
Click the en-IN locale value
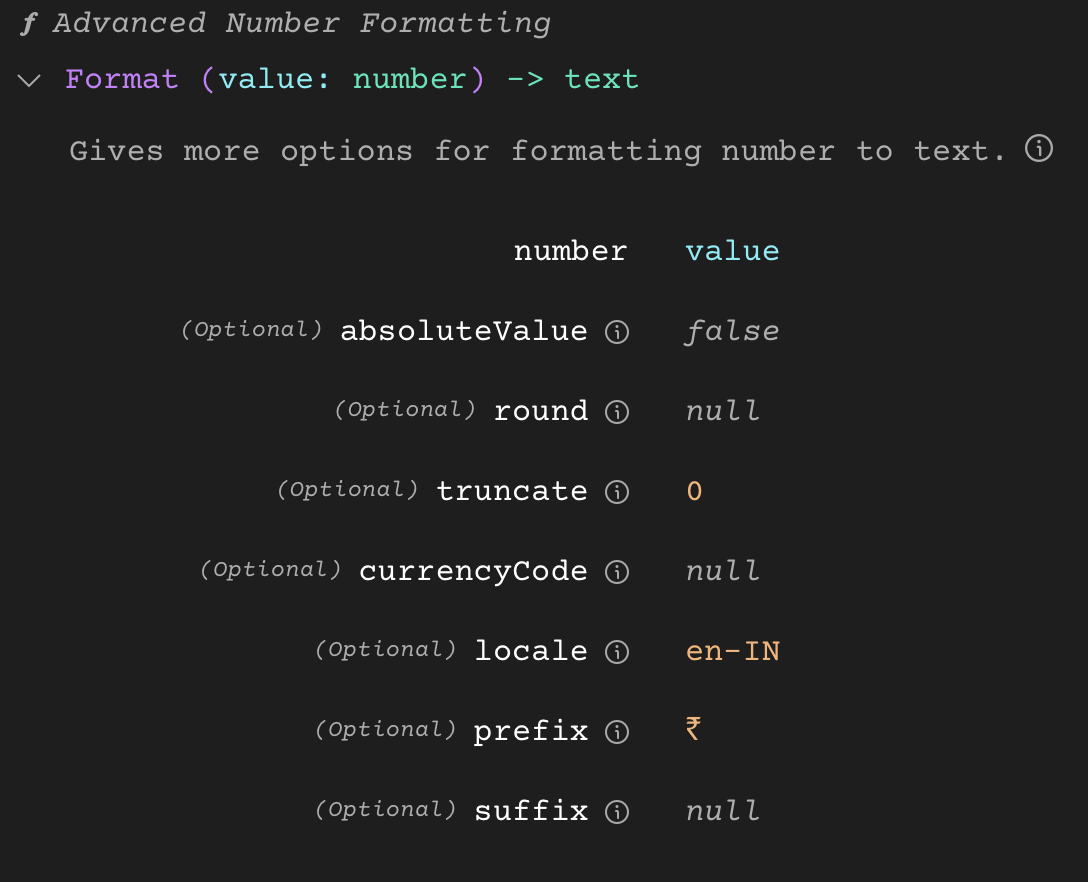[733, 651]
